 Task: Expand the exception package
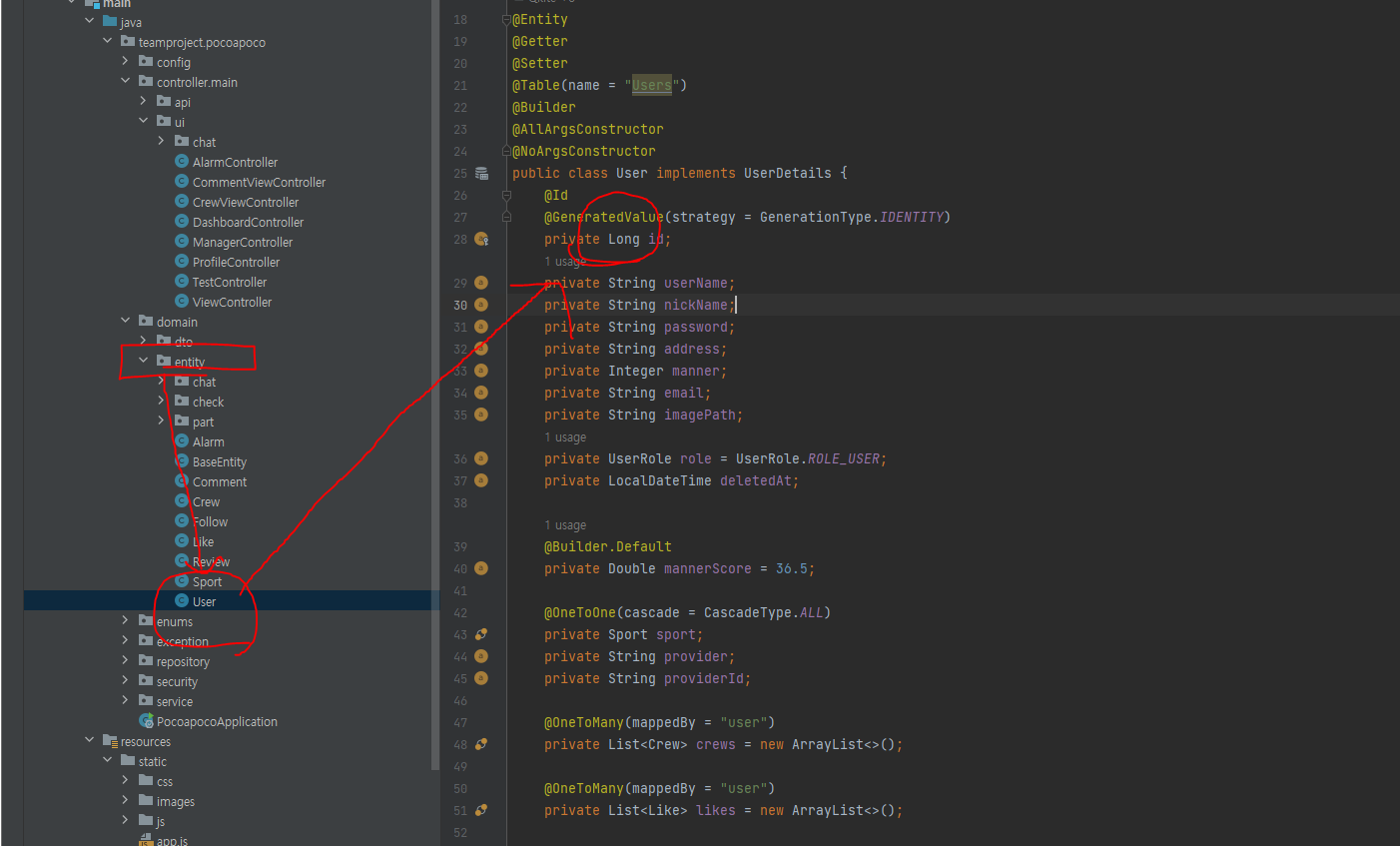pos(126,640)
